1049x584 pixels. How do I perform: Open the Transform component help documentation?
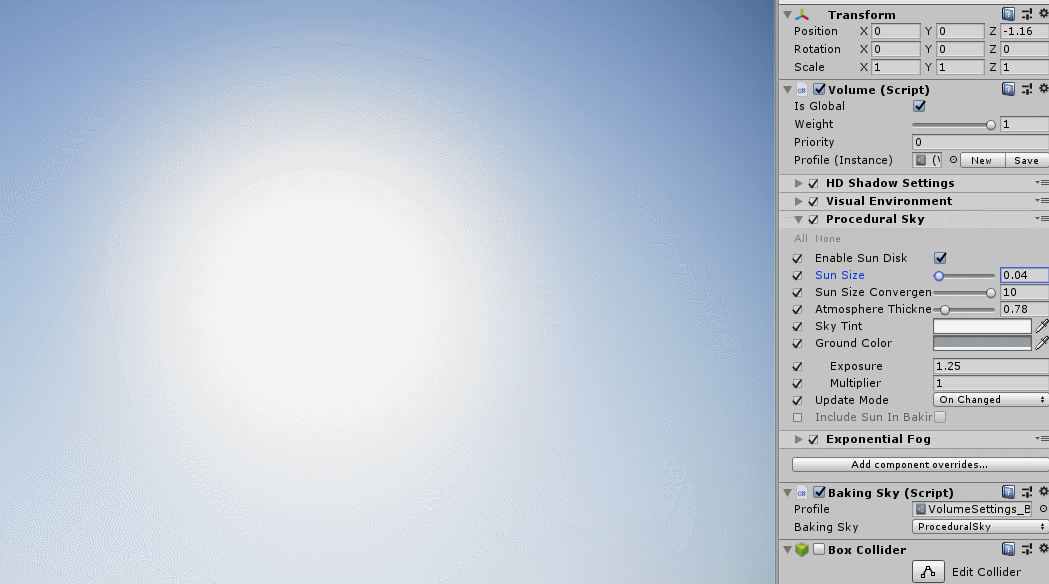coord(1008,14)
